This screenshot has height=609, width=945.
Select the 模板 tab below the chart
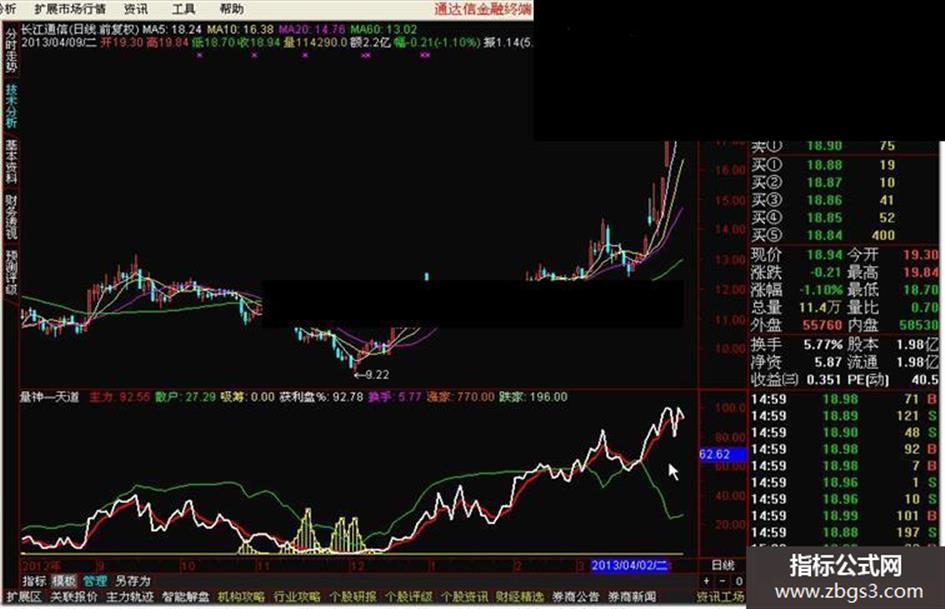pos(63,581)
